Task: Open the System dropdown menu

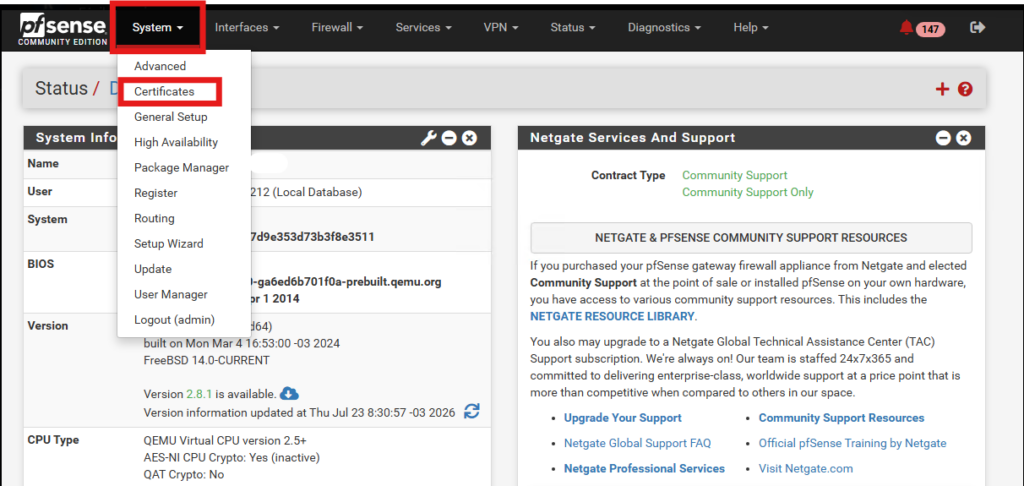Action: pos(157,27)
